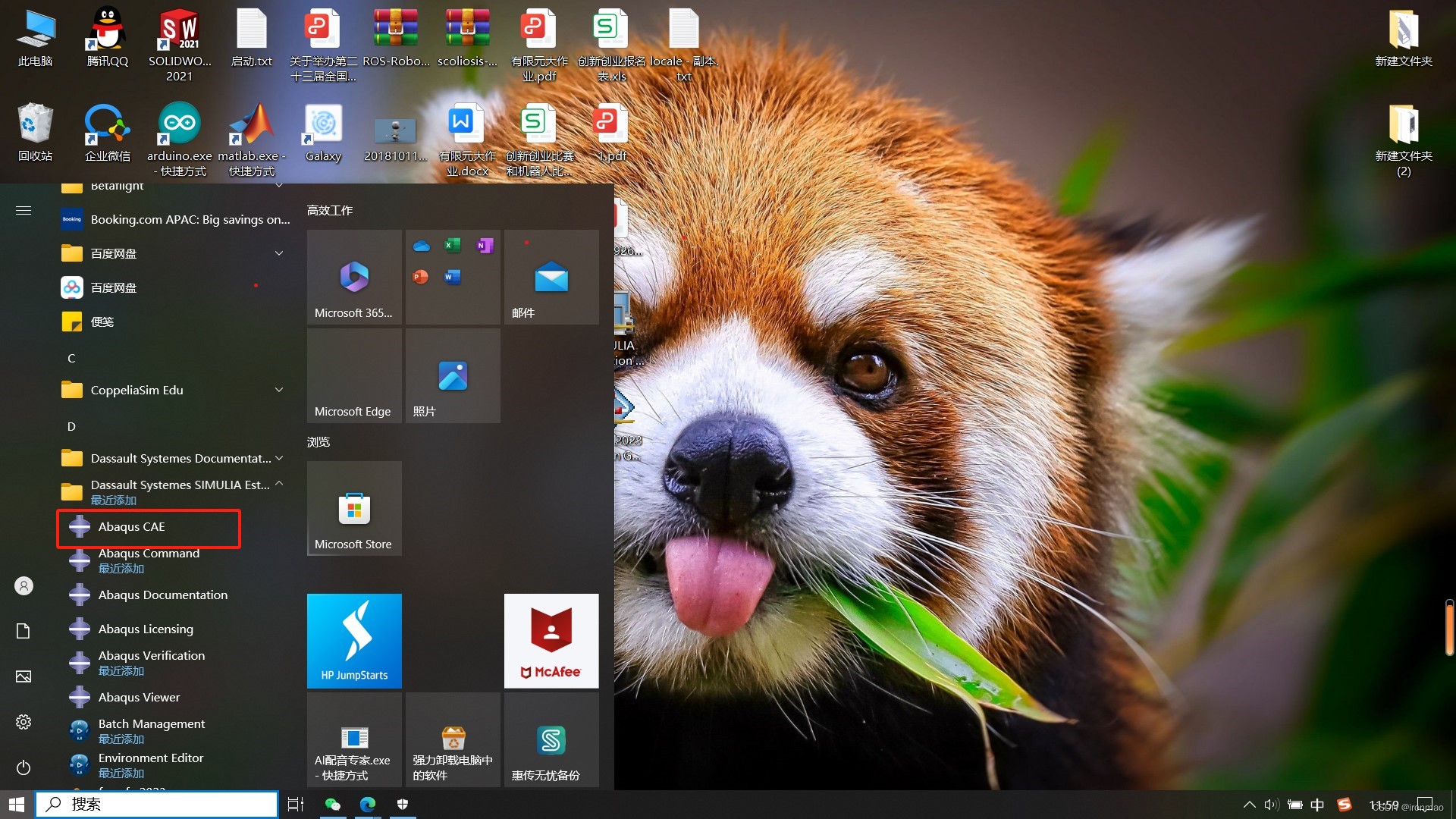
Task: Click the volume speaker icon in the system tray
Action: coord(1272,805)
